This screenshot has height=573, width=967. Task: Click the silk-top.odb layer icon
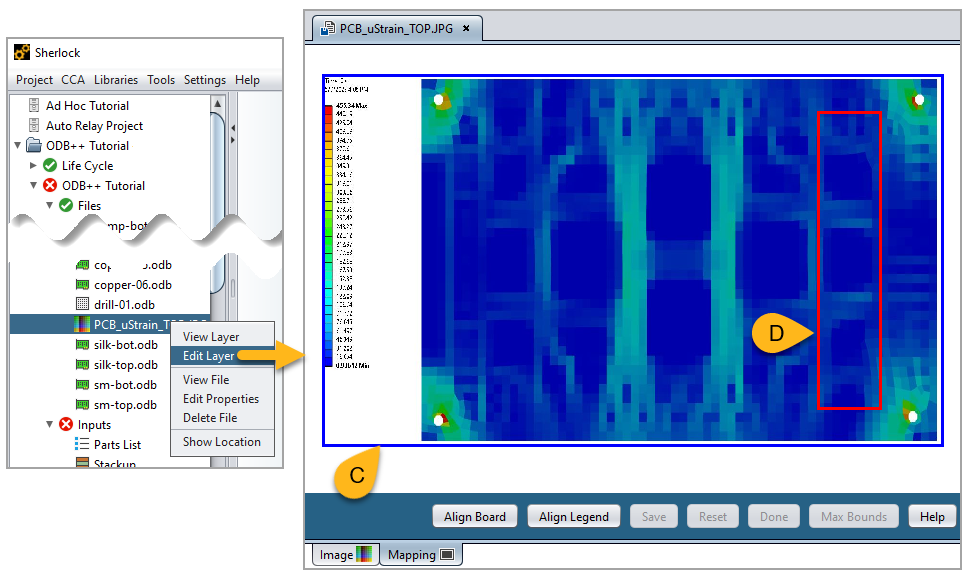pyautogui.click(x=83, y=364)
